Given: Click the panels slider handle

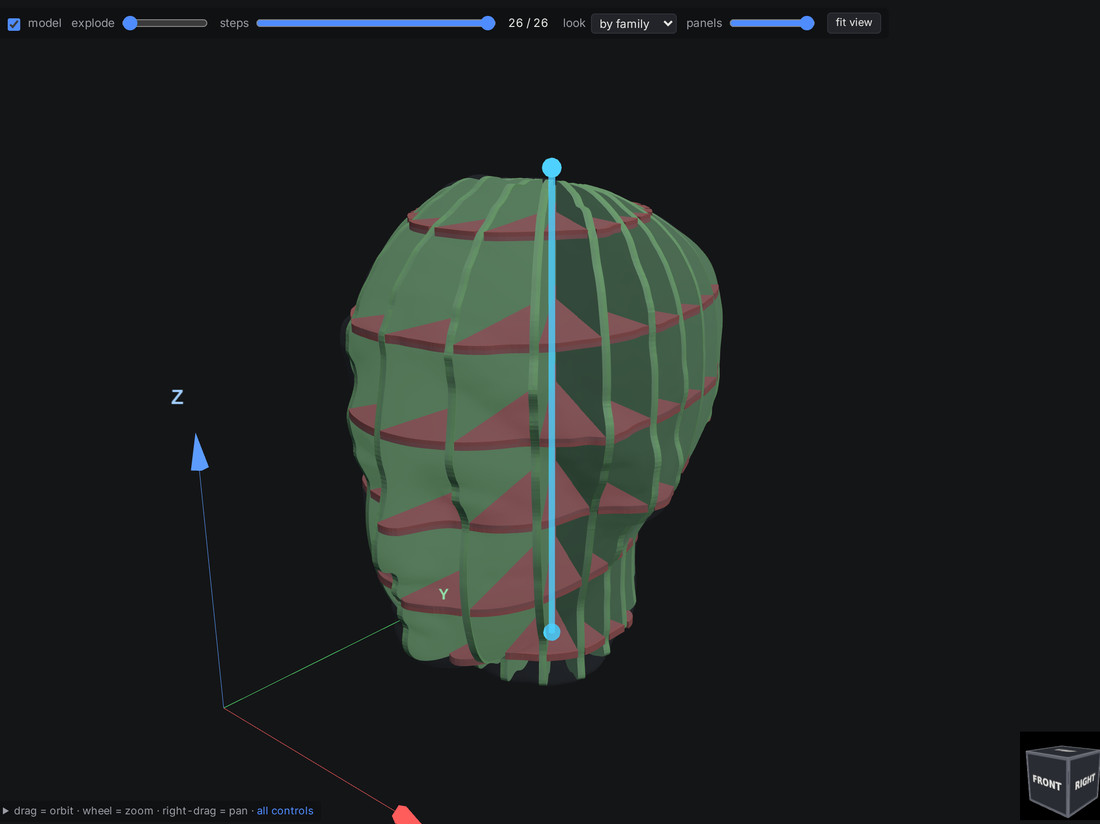Looking at the screenshot, I should click(807, 23).
